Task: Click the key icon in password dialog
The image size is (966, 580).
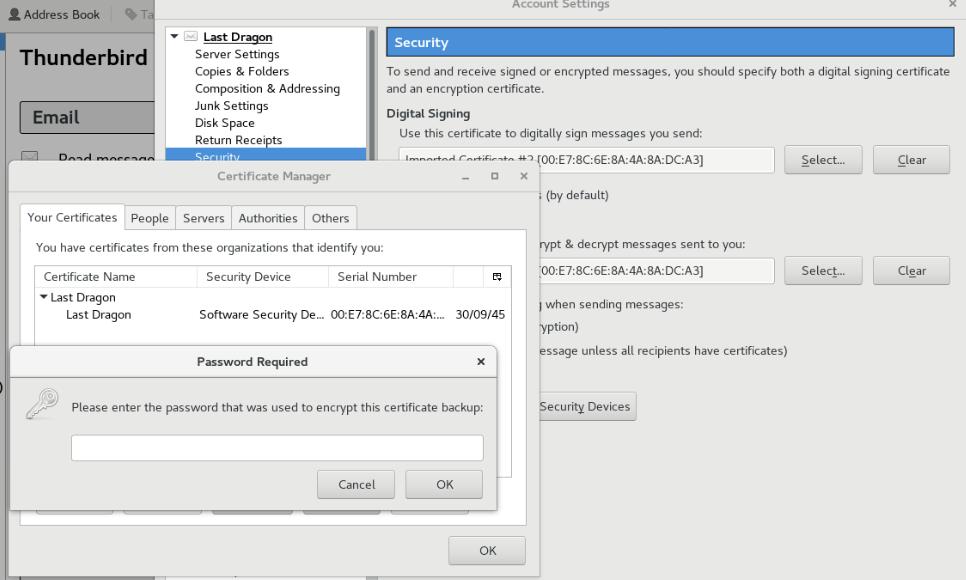Action: tap(42, 403)
